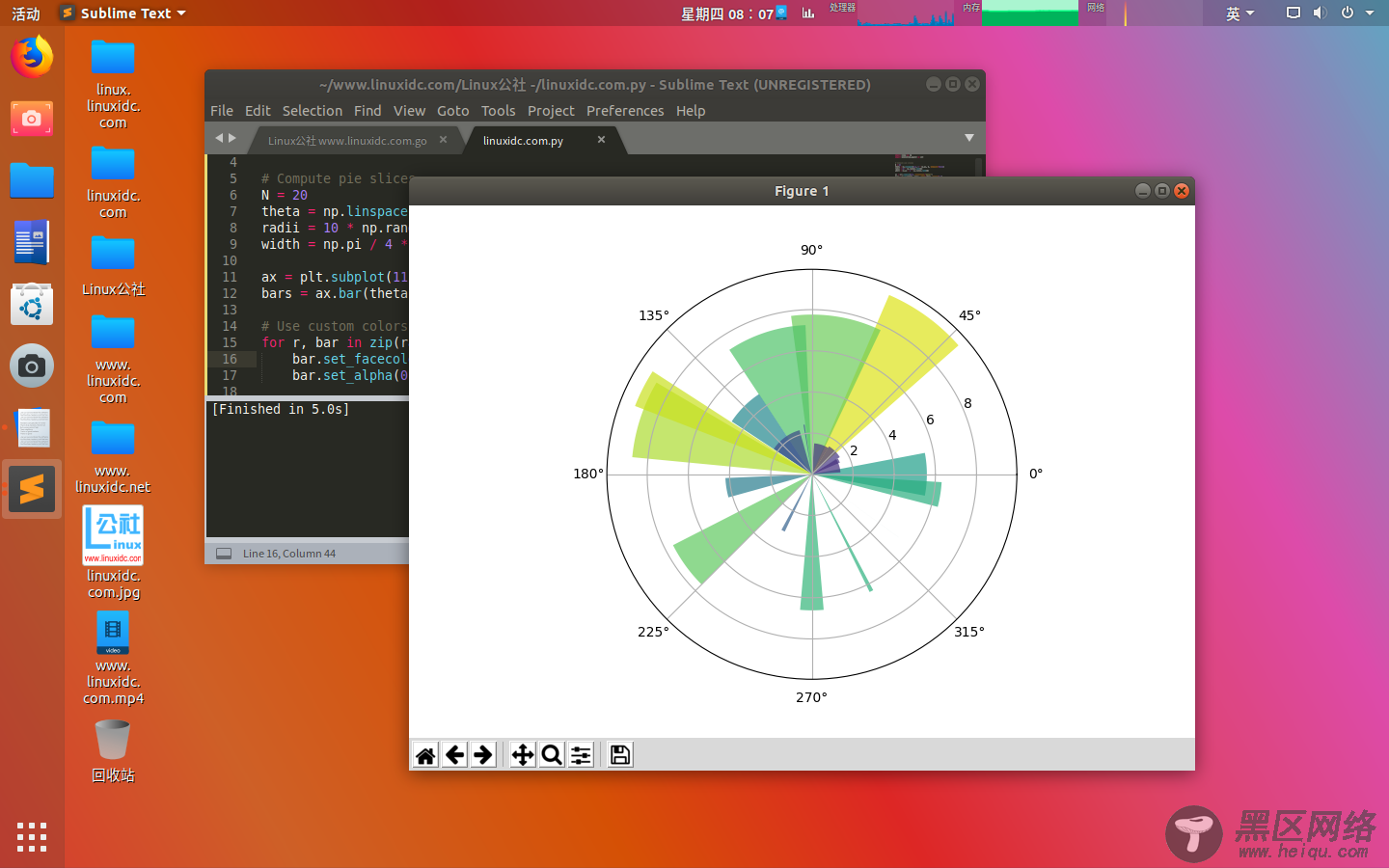Maximize the Figure 1 window
Image resolution: width=1389 pixels, height=868 pixels.
tap(1162, 191)
